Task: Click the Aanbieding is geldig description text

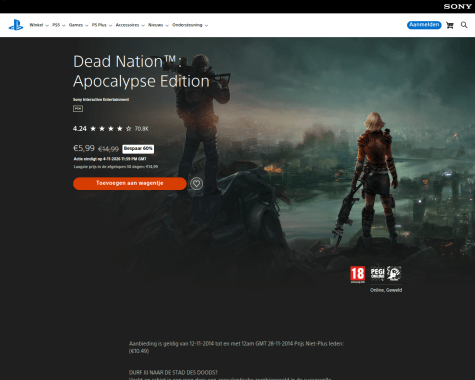Action: [236, 347]
